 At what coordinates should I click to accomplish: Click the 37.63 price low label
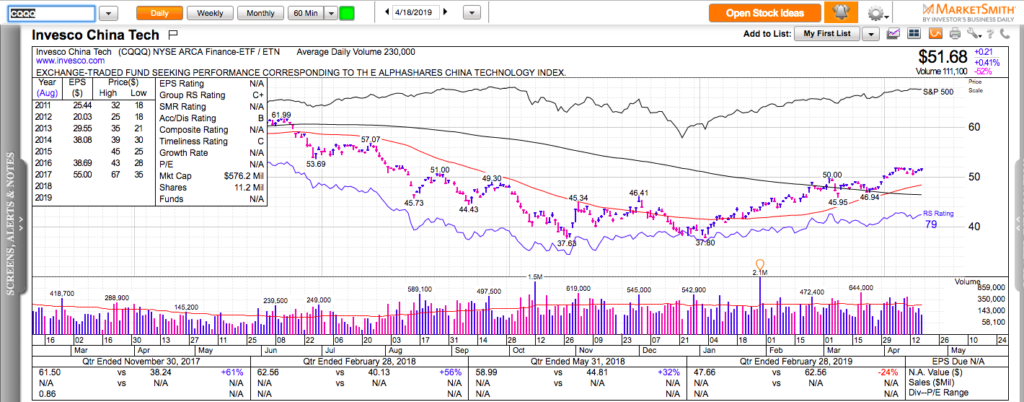(x=567, y=243)
